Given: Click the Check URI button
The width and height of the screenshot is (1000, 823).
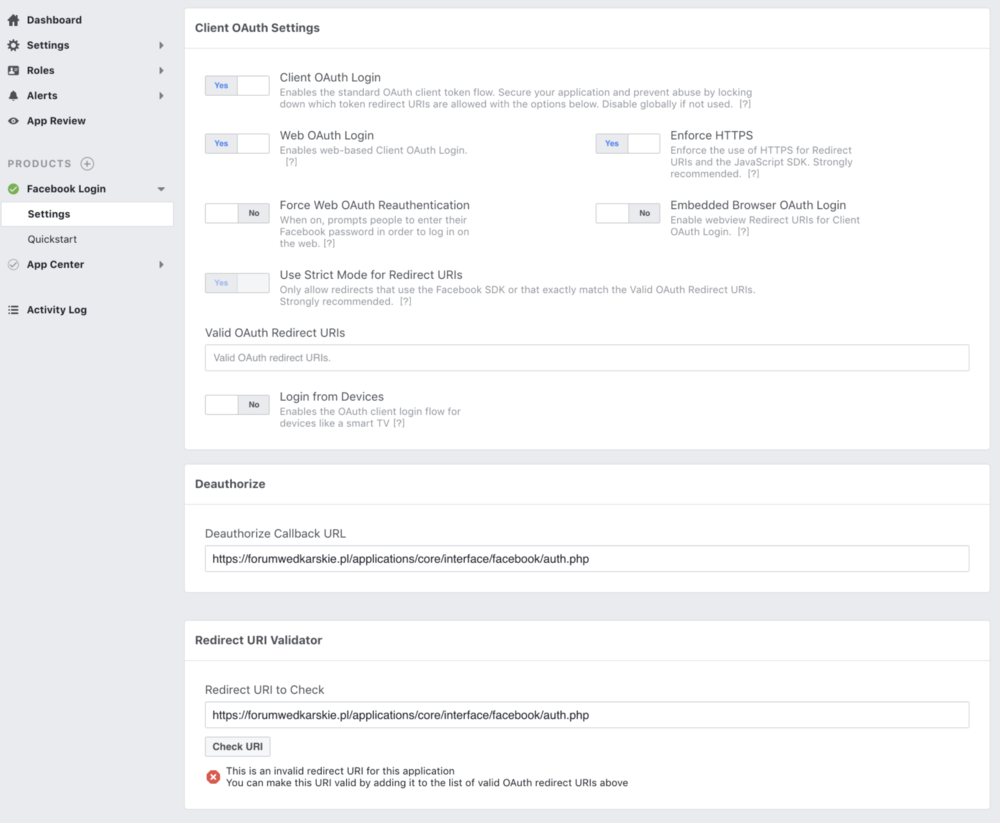Looking at the screenshot, I should click(x=237, y=746).
